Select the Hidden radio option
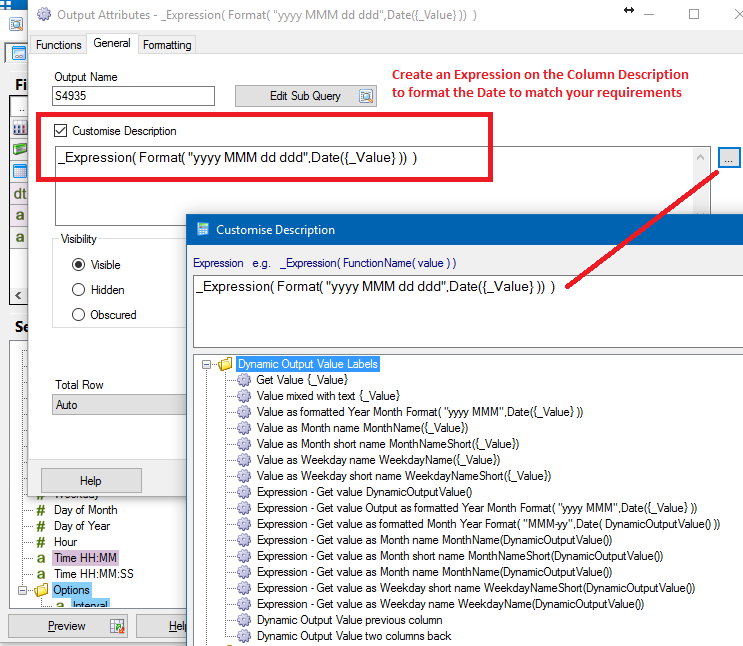Image resolution: width=743 pixels, height=646 pixels. (78, 290)
